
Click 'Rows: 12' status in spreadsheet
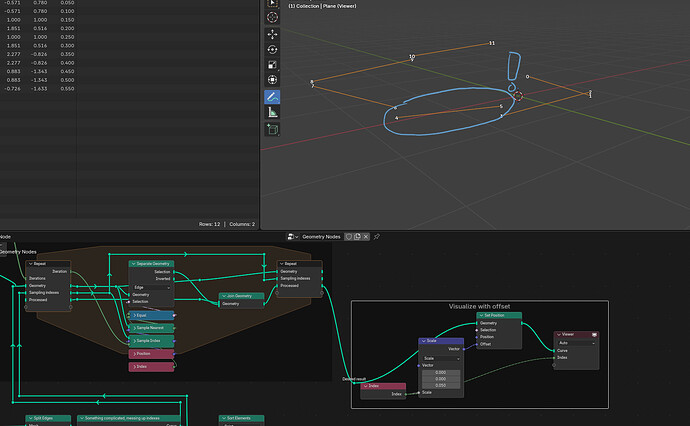pos(209,224)
